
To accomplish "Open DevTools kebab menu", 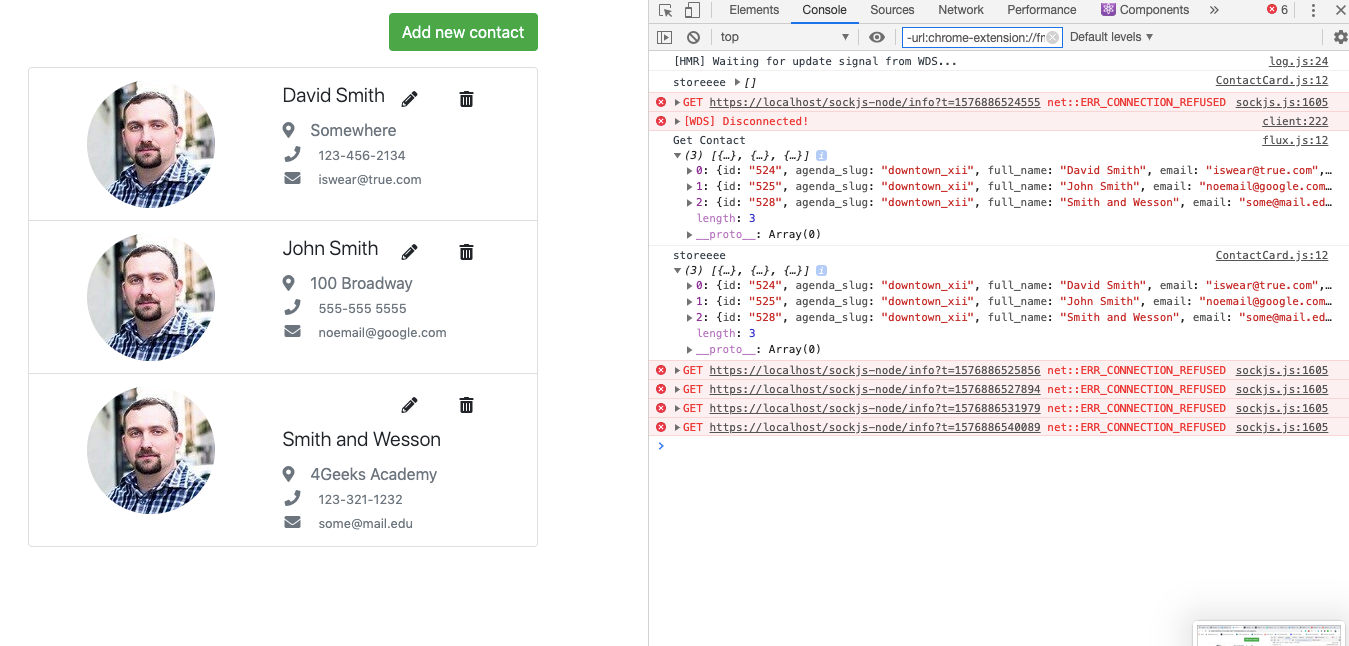I will [x=1313, y=10].
